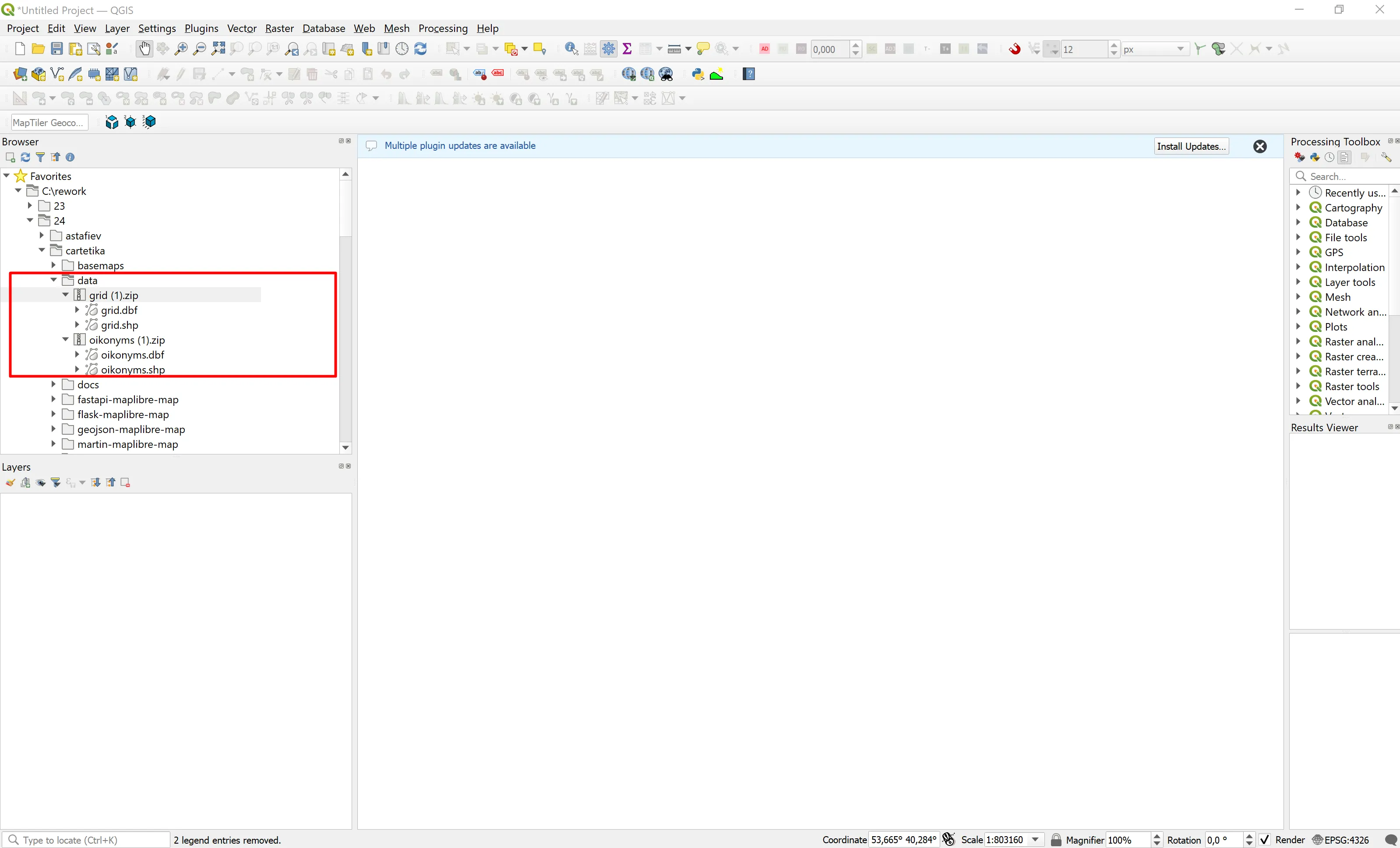This screenshot has height=848, width=1400.
Task: Click the Identify Features tool
Action: point(571,49)
